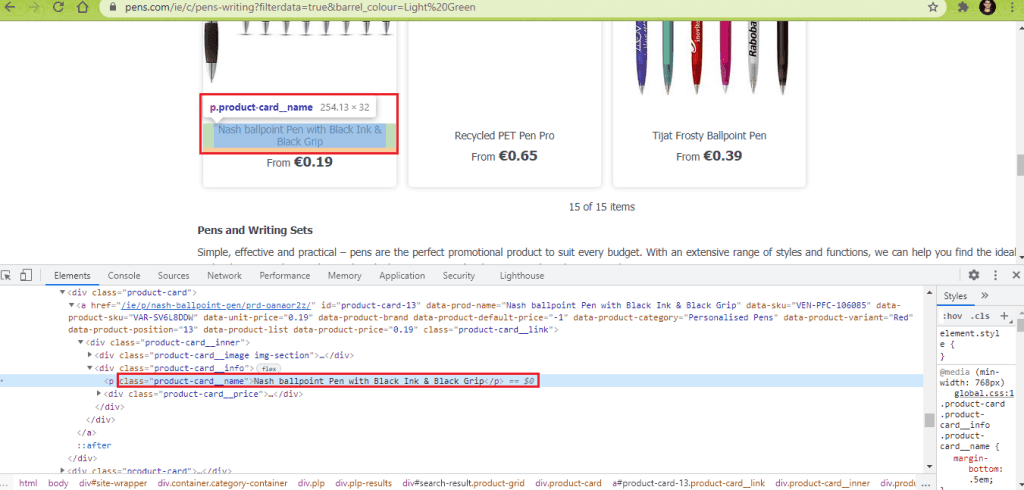Open global.css:1 source link

coord(984,394)
